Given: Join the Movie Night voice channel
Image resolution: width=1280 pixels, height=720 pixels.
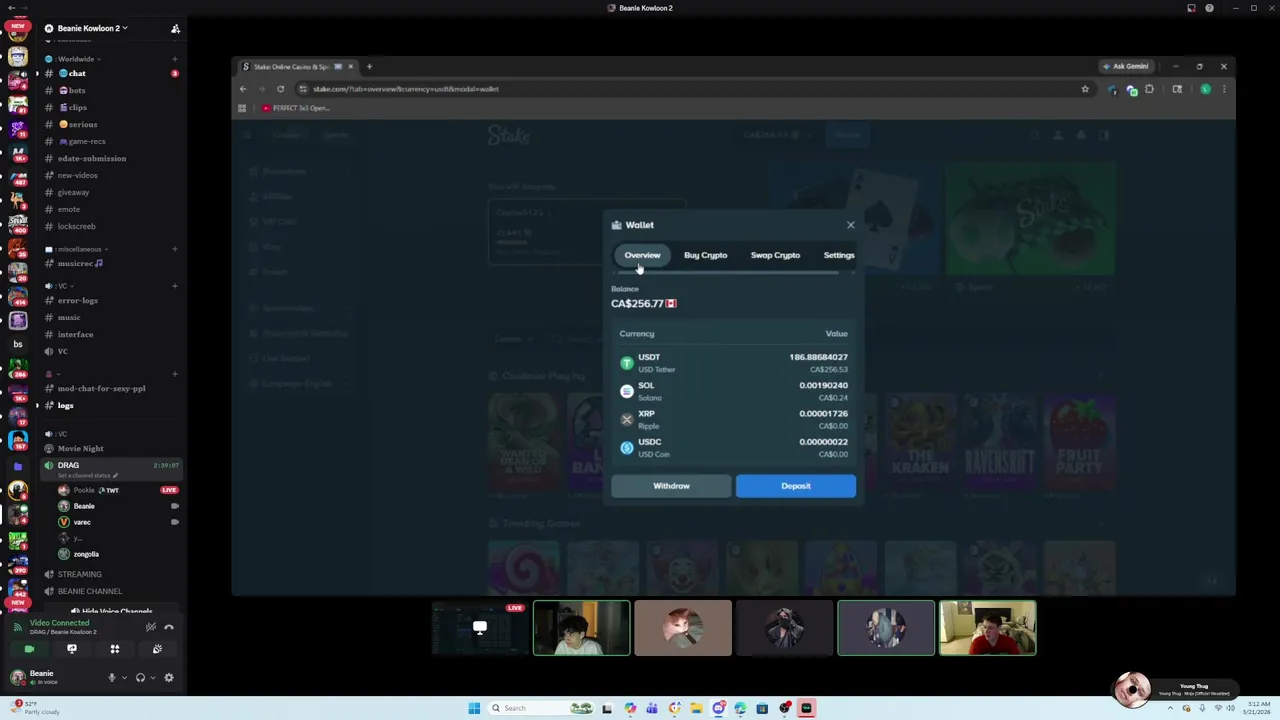Looking at the screenshot, I should (x=110, y=448).
